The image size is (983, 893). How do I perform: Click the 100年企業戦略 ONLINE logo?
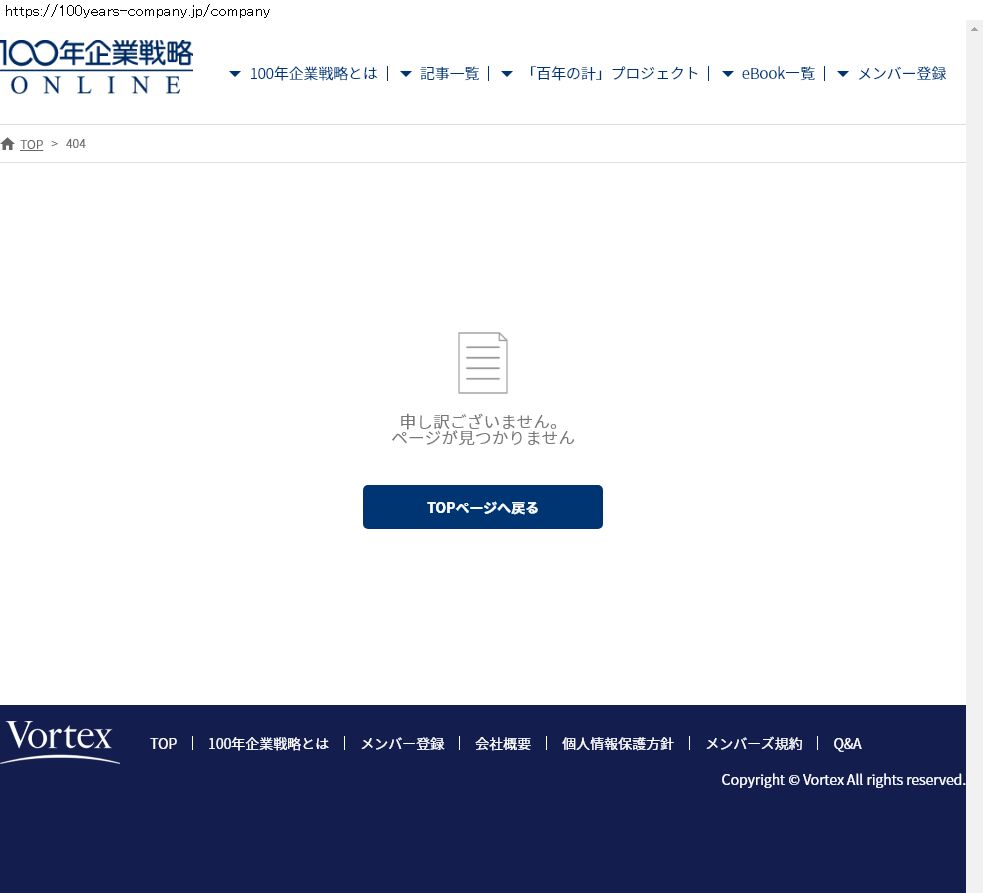point(96,67)
